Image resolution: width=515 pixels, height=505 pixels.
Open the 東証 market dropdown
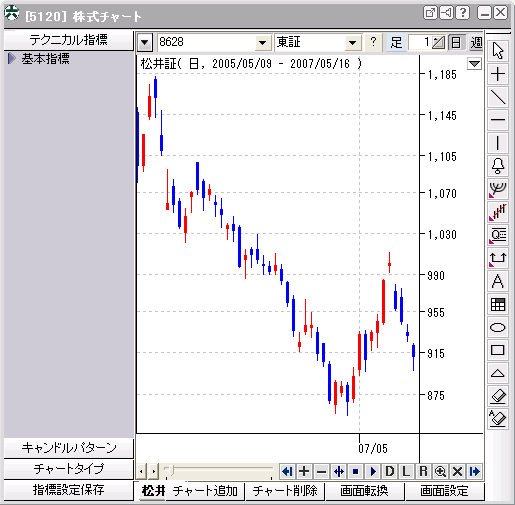click(x=352, y=42)
